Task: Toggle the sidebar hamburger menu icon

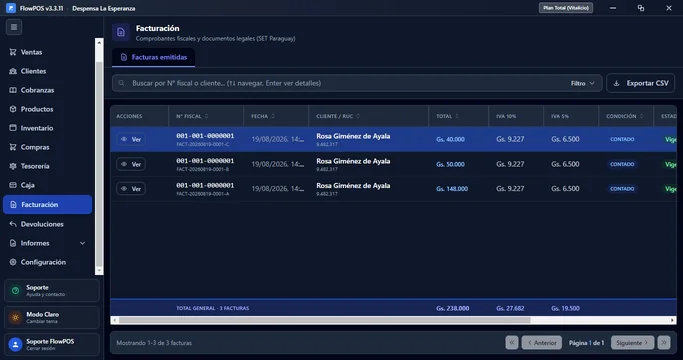Action: pos(14,27)
